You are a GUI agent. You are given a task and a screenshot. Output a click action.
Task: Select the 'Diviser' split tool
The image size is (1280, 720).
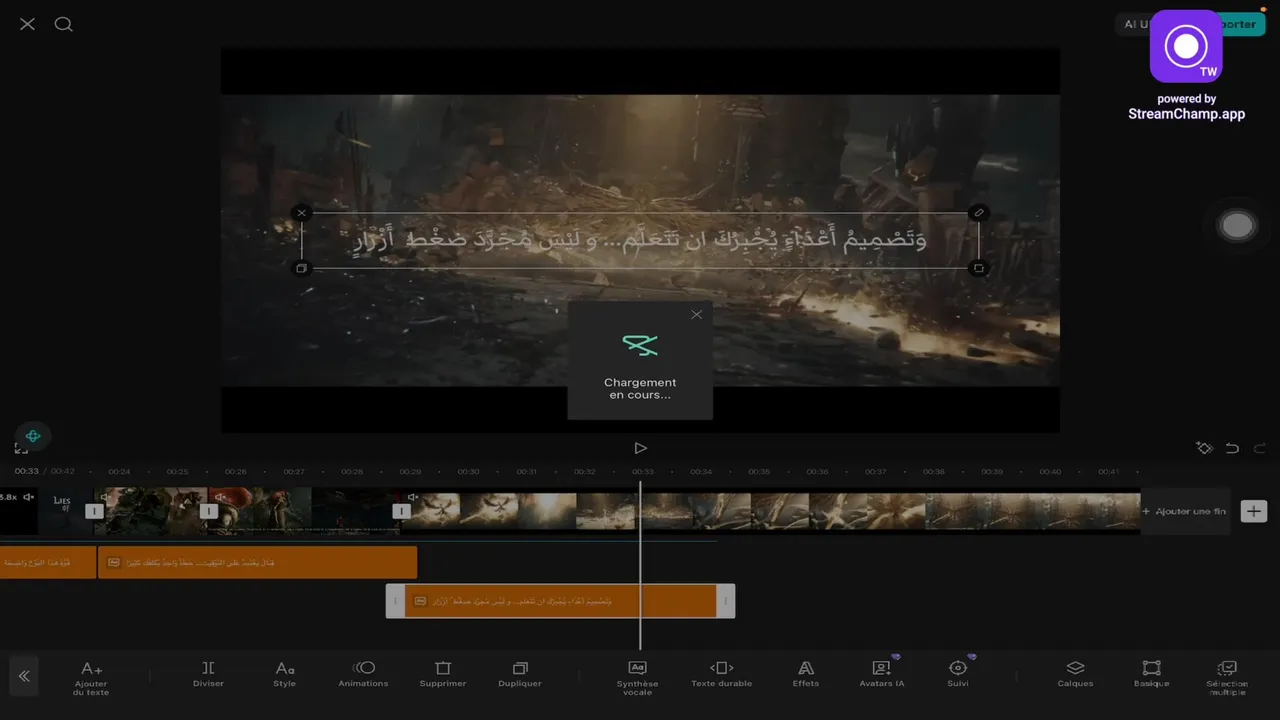[x=208, y=675]
